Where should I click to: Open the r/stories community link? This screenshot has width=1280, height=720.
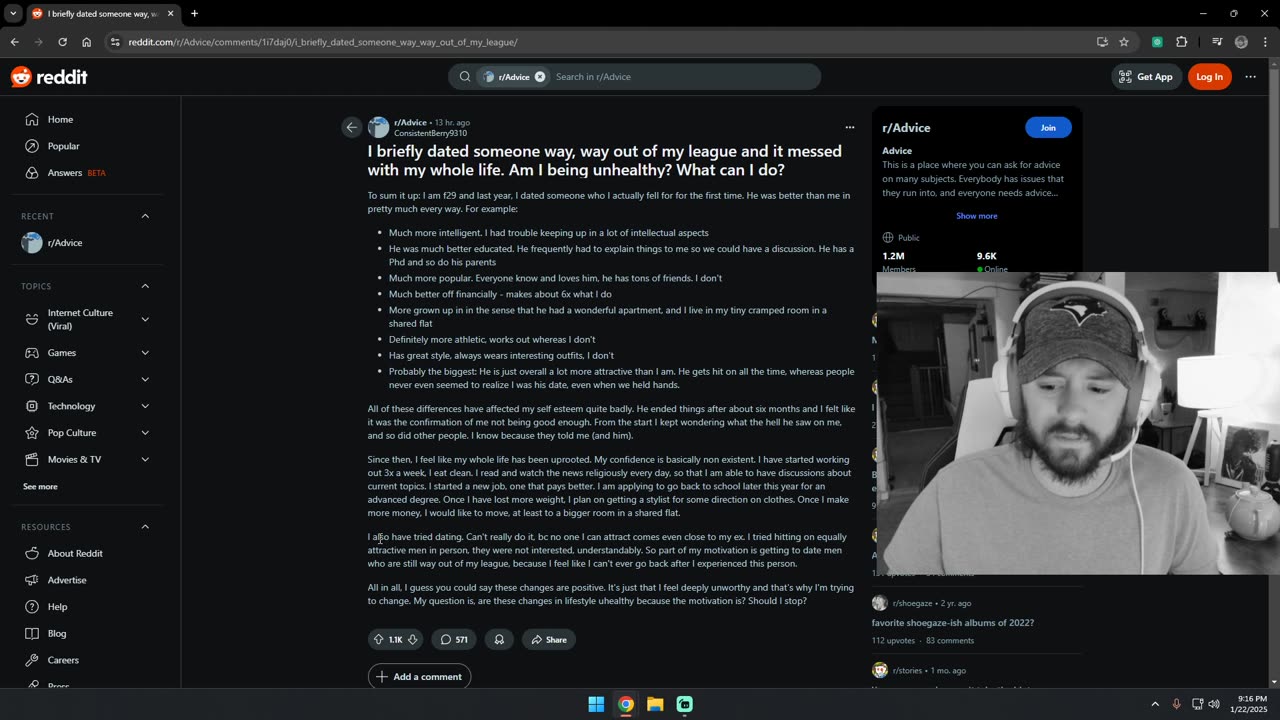click(x=909, y=670)
